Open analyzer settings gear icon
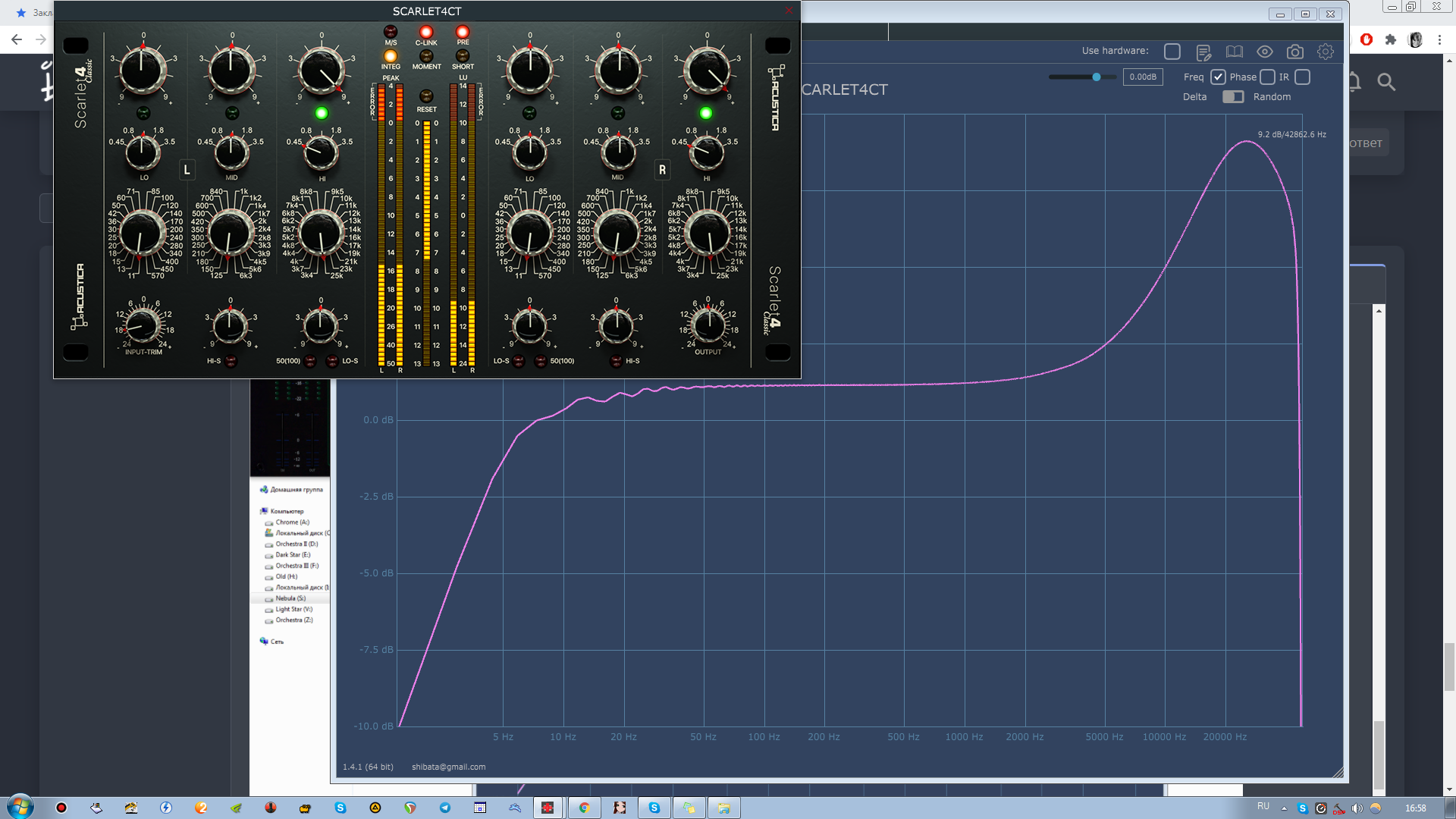The height and width of the screenshot is (819, 1456). coord(1325,52)
